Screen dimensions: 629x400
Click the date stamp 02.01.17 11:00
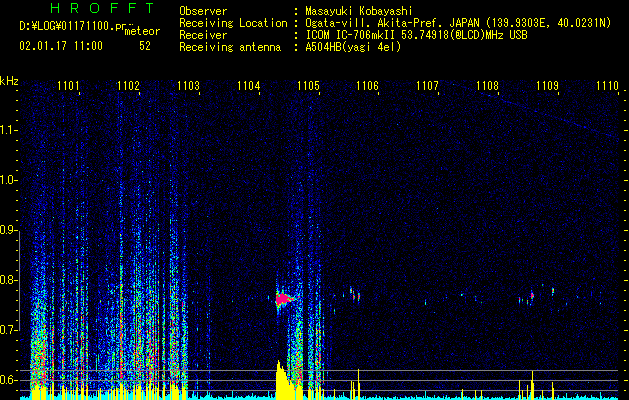coord(61,46)
